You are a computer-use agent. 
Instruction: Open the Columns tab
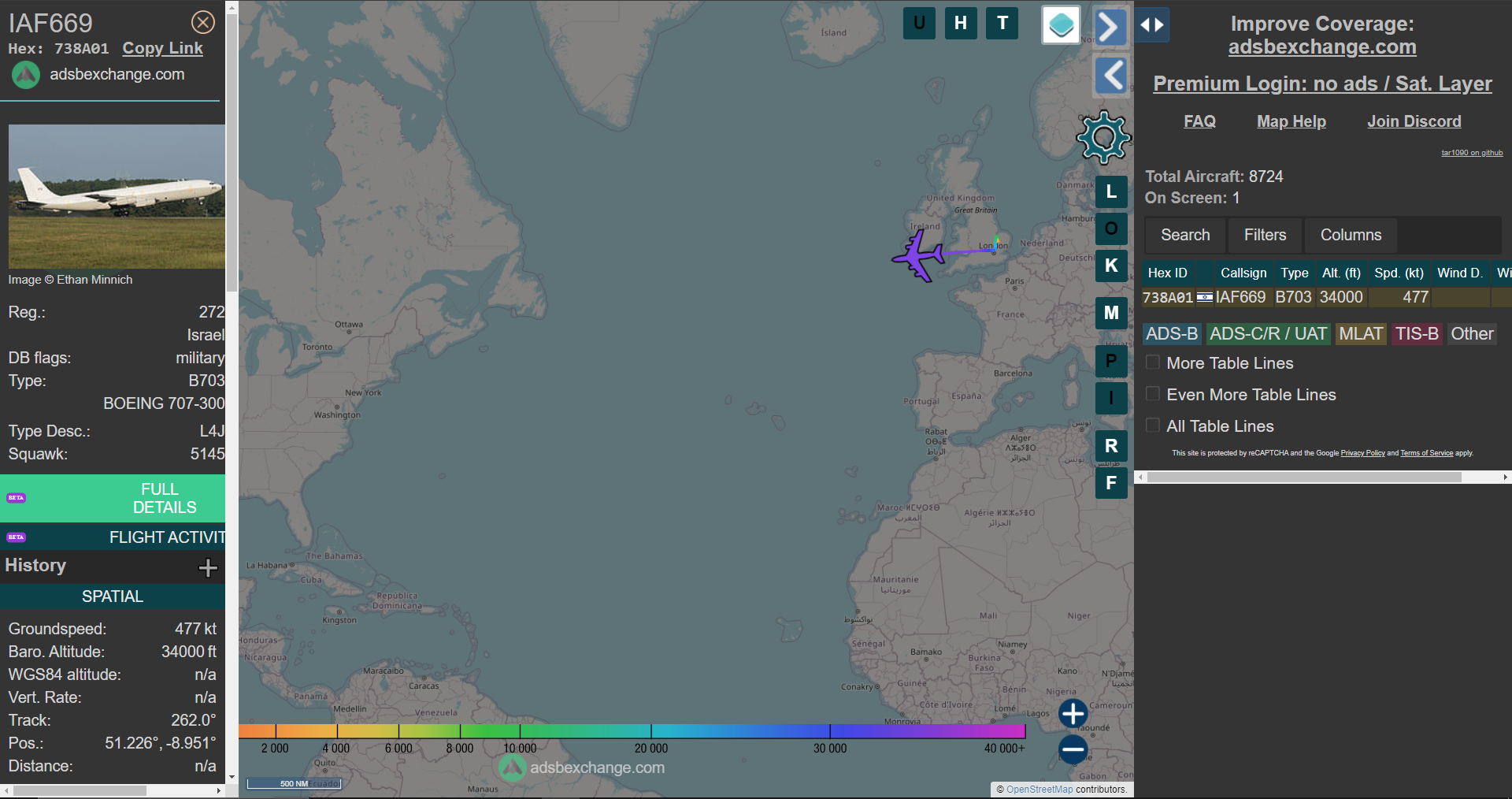point(1351,235)
